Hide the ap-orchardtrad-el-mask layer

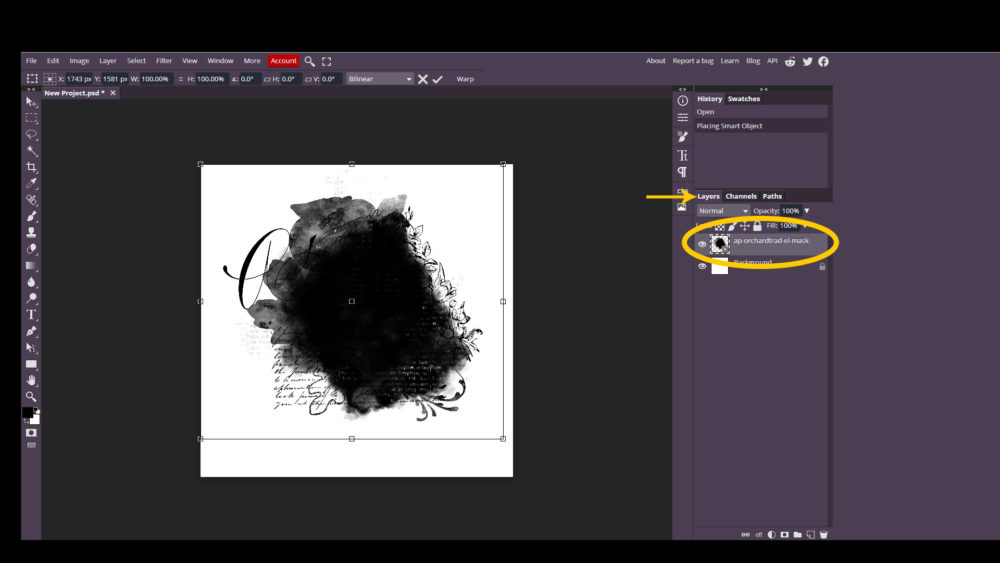coord(702,244)
